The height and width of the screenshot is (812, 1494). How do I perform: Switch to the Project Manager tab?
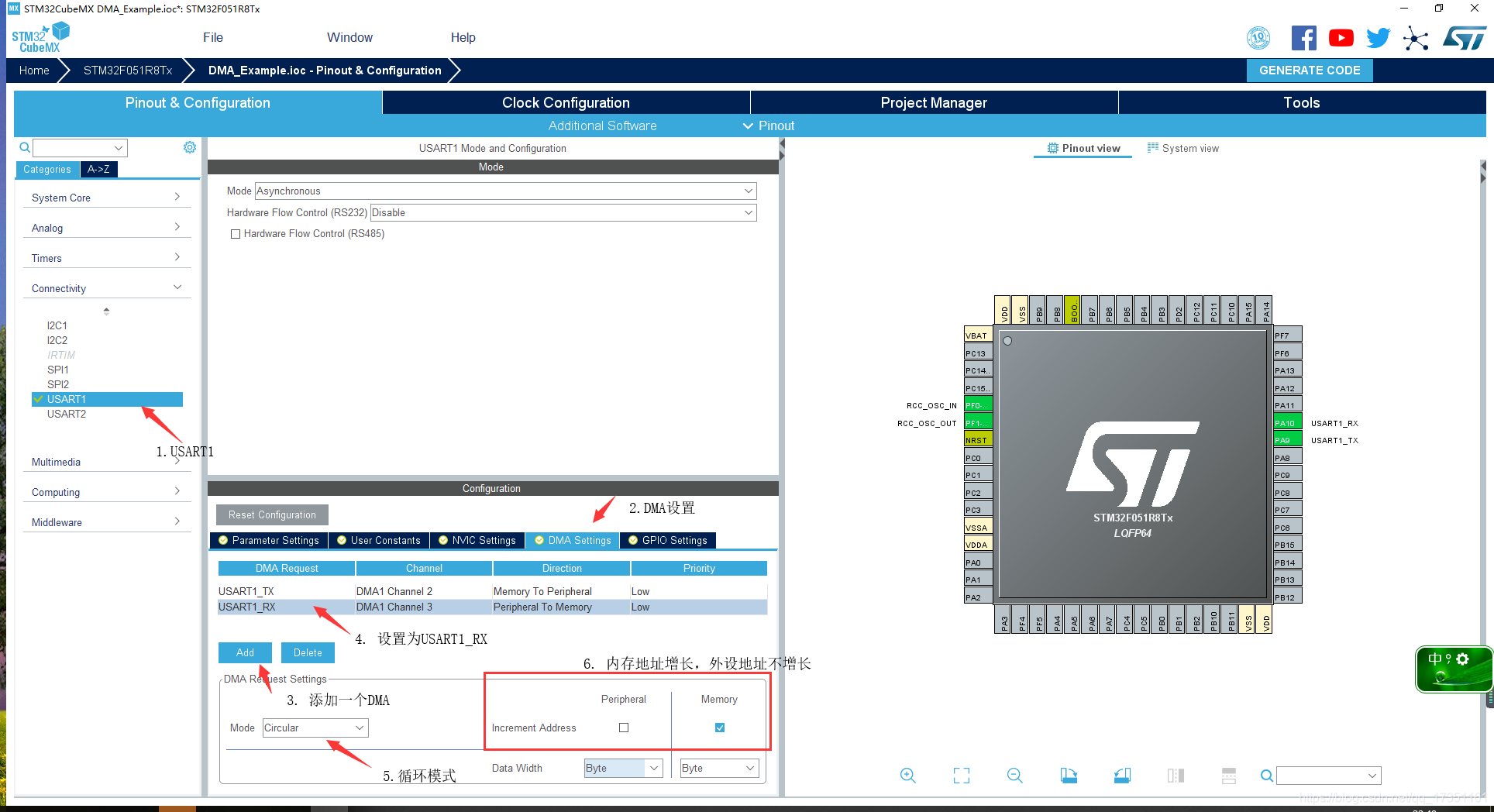(x=934, y=102)
